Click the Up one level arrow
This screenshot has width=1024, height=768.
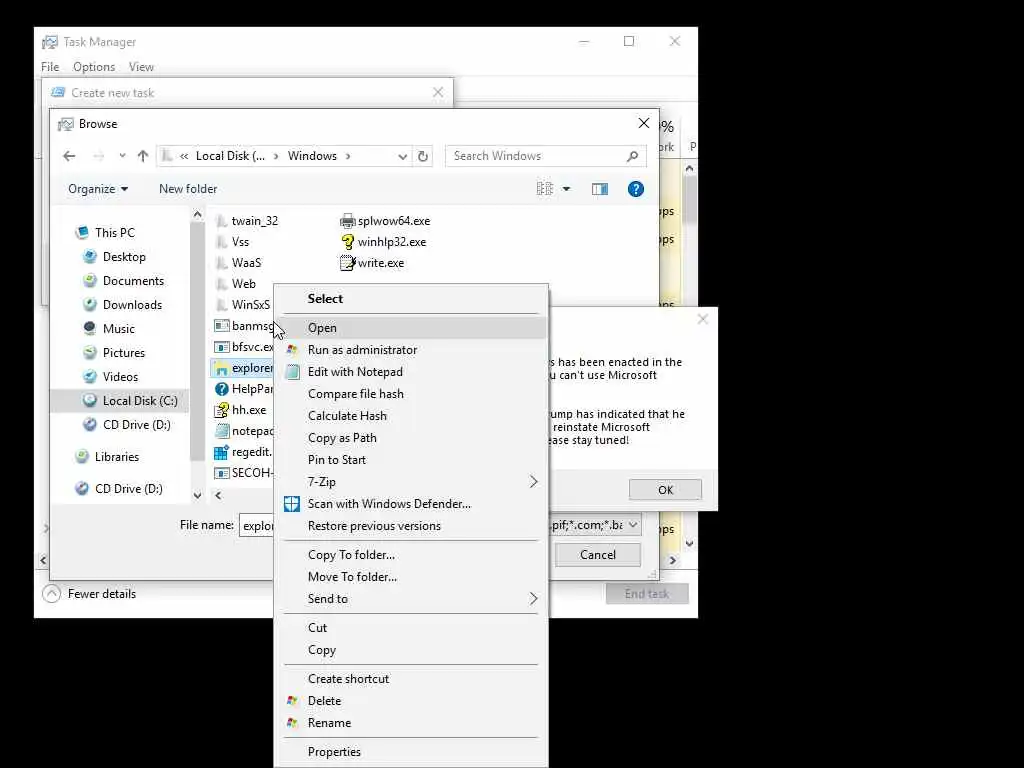click(x=143, y=156)
